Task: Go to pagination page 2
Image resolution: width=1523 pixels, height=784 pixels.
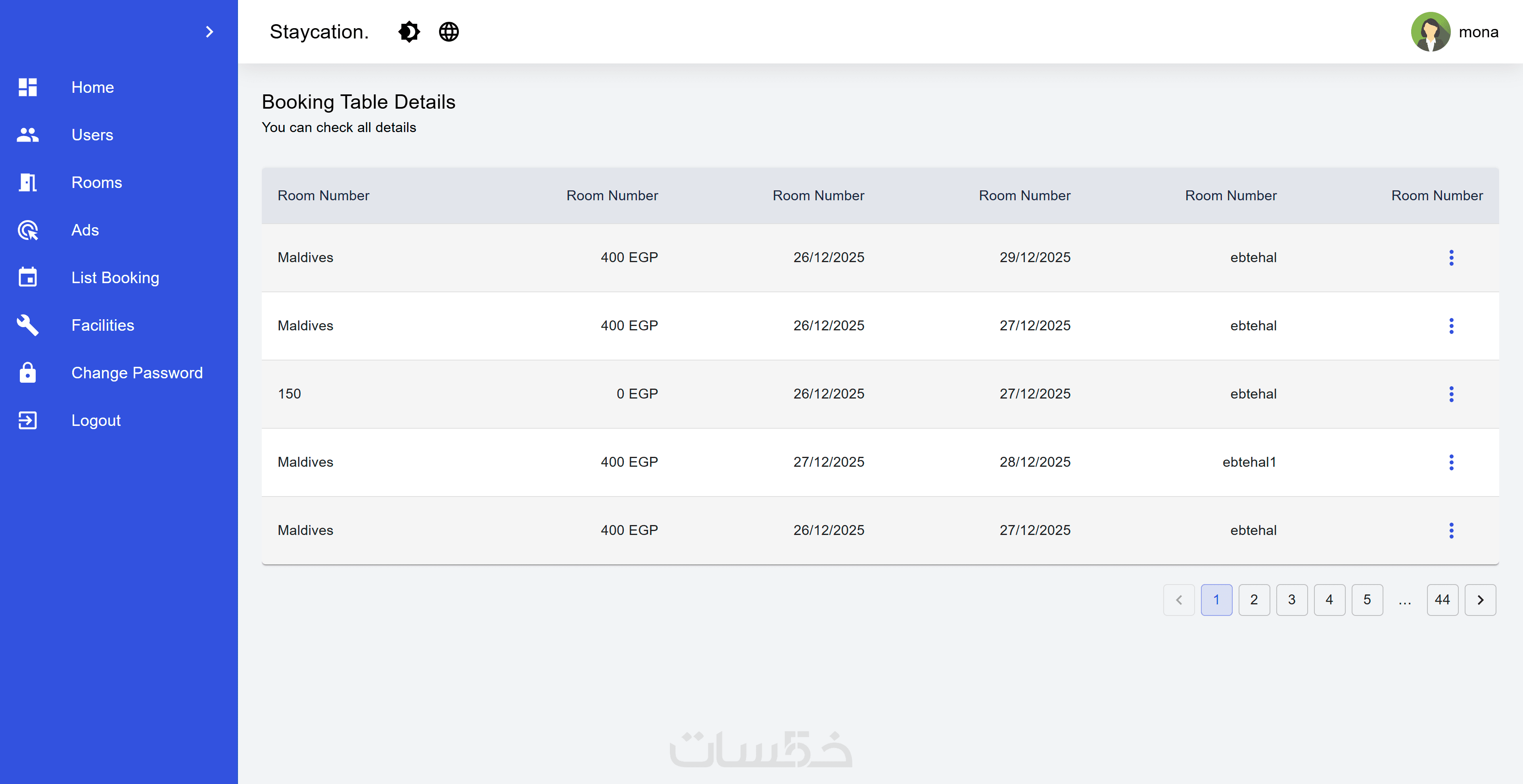Action: 1253,600
